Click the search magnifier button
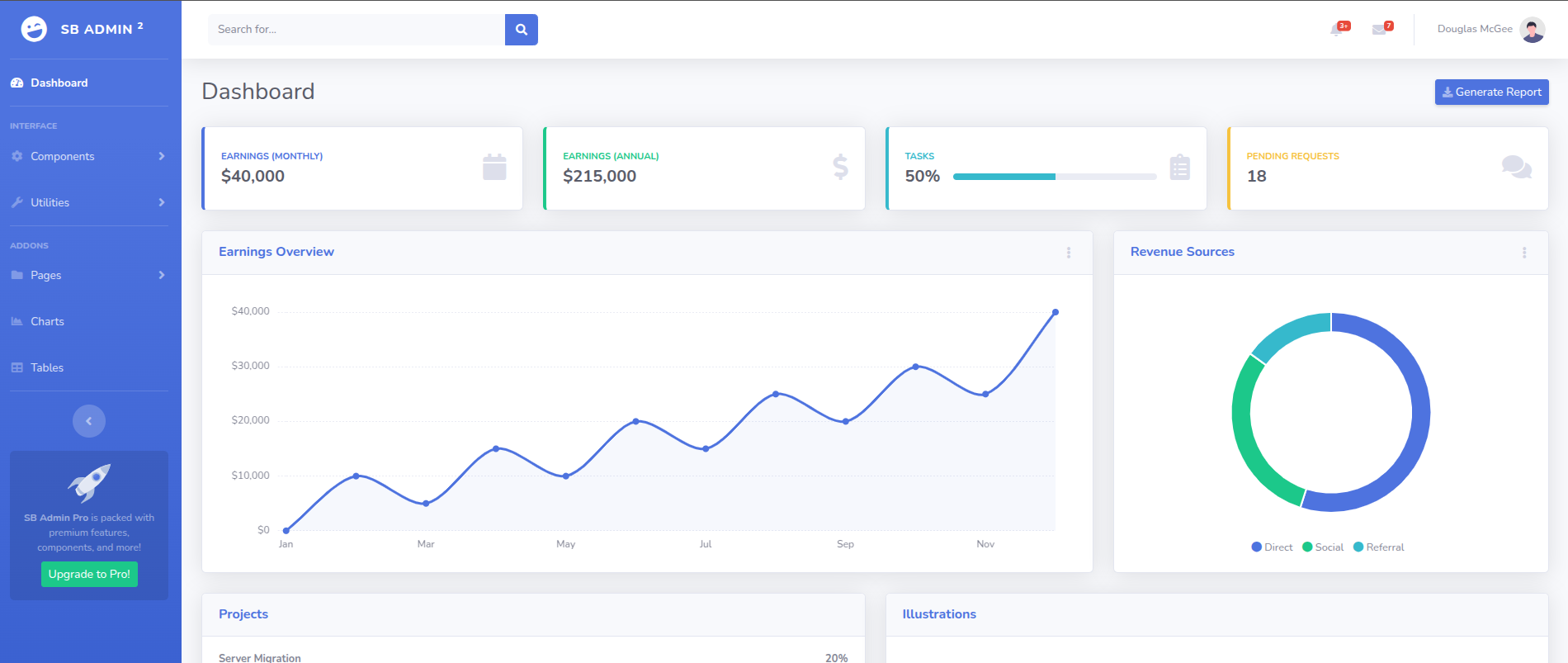This screenshot has width=1568, height=663. (521, 30)
